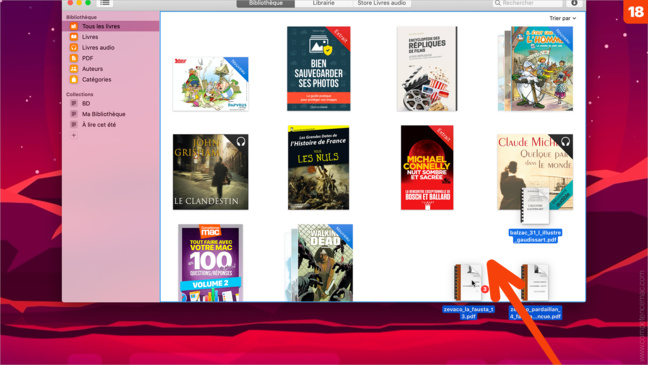The height and width of the screenshot is (365, 648).
Task: Toggle the list view toolbar icon
Action: coord(105,3)
